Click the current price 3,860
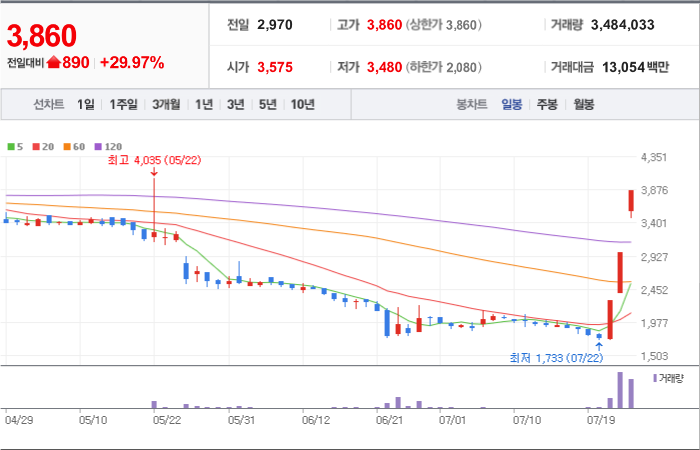 pos(42,36)
